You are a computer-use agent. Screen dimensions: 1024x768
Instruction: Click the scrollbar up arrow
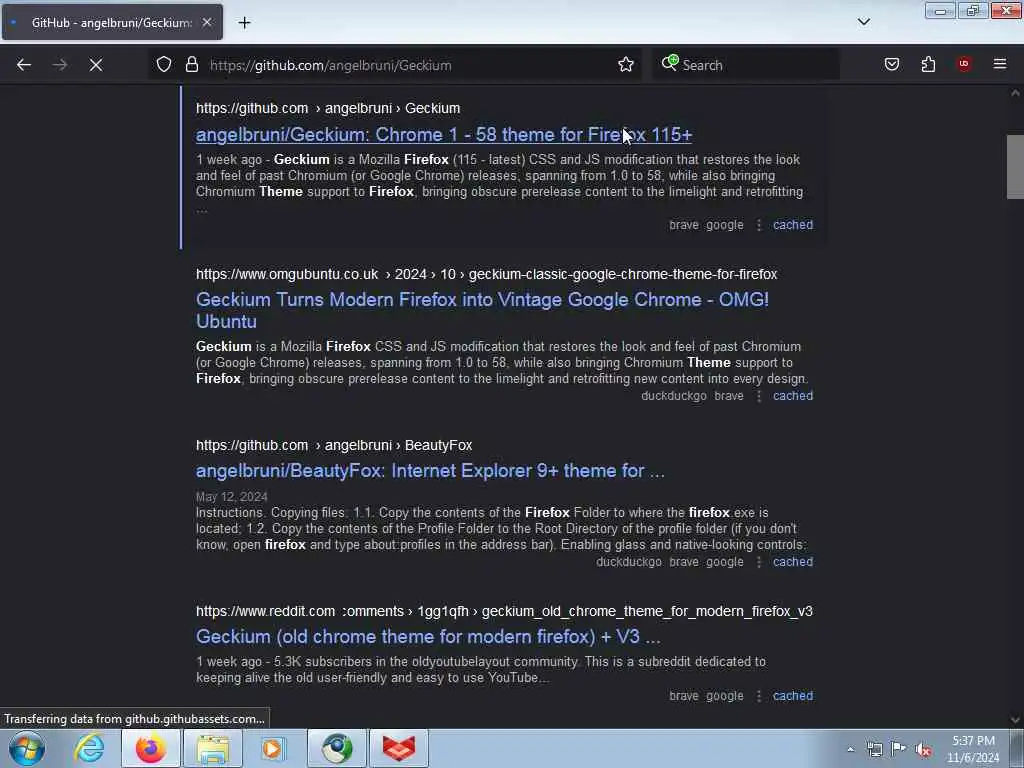[x=1015, y=93]
